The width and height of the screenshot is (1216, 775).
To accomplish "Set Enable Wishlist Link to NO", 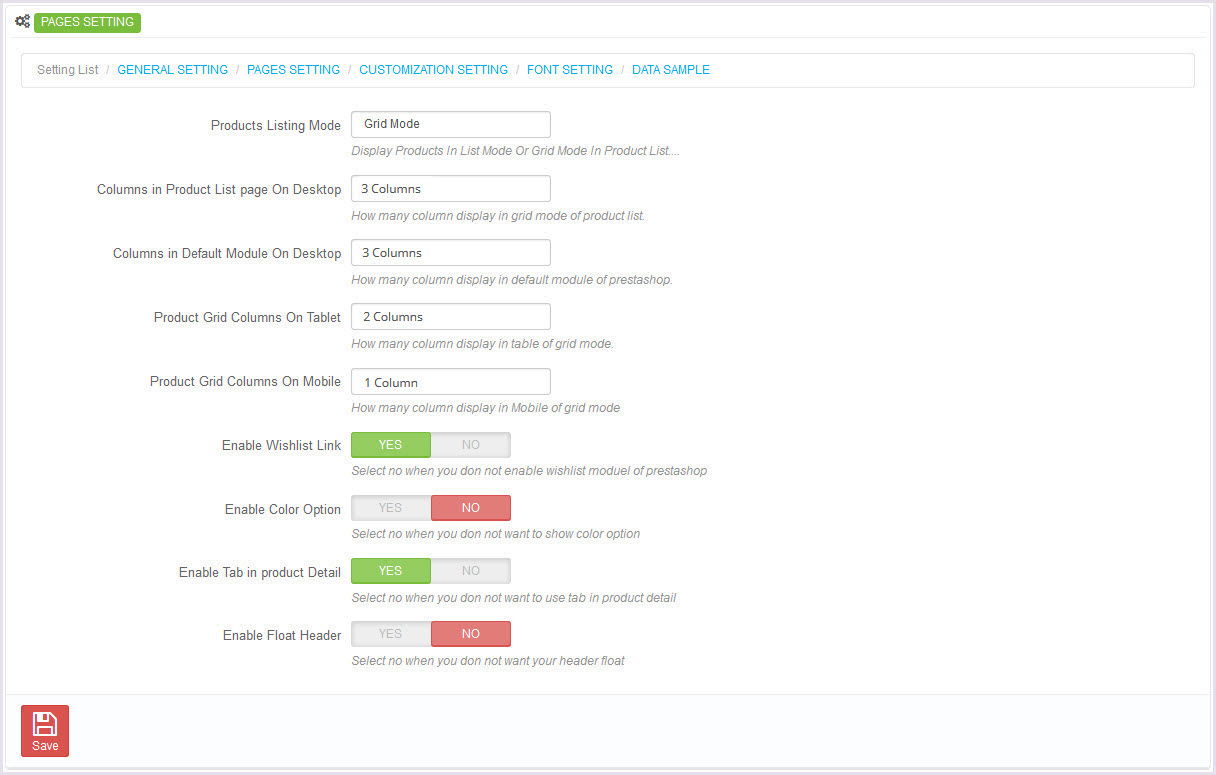I will point(470,445).
